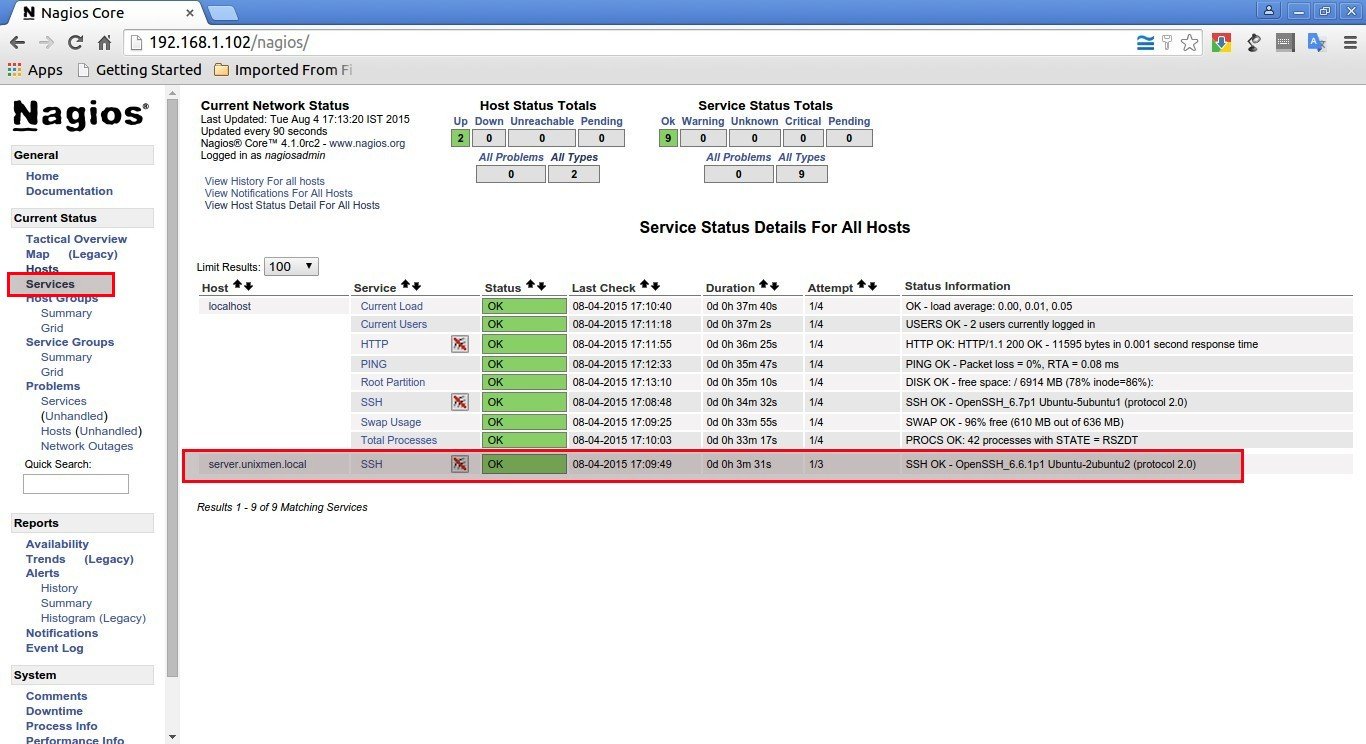
Task: Reload the Nagios page
Action: (x=75, y=43)
